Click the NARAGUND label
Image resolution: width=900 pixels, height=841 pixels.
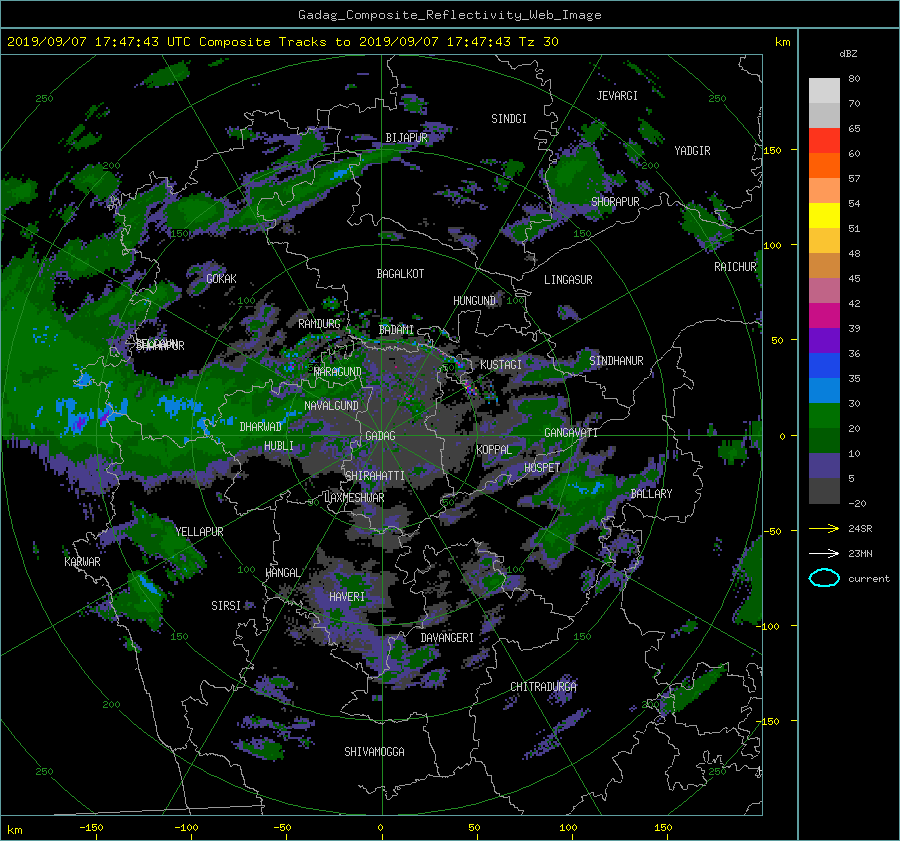pyautogui.click(x=338, y=371)
